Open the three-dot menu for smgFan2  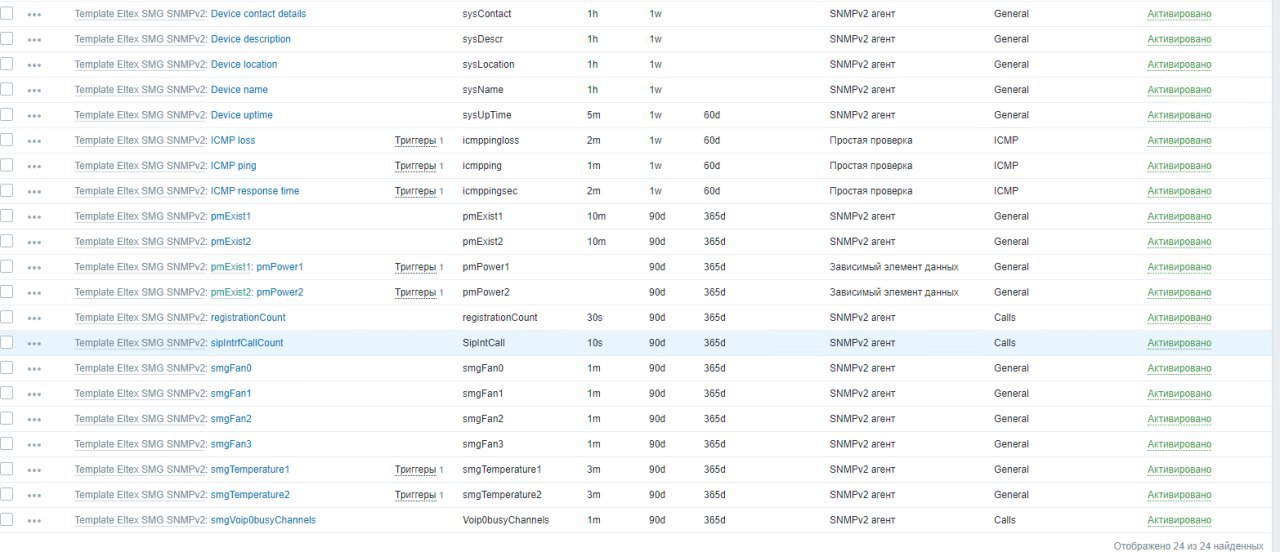pyautogui.click(x=34, y=419)
